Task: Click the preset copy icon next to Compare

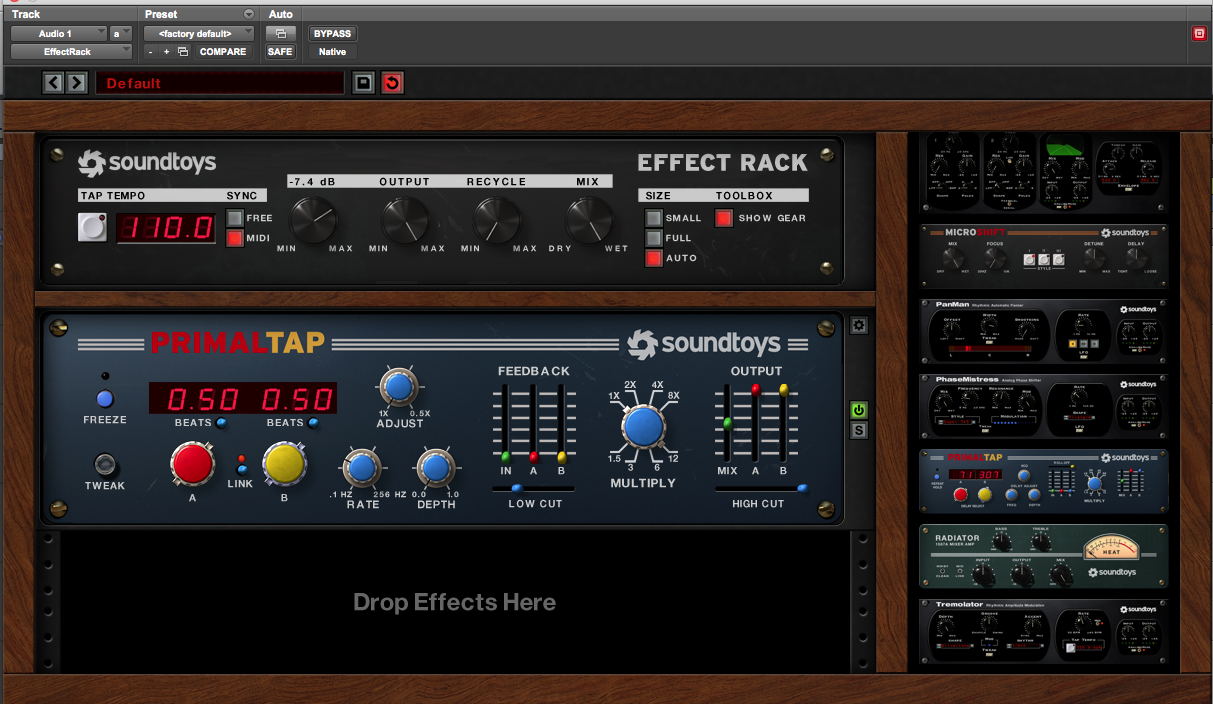Action: (x=183, y=52)
